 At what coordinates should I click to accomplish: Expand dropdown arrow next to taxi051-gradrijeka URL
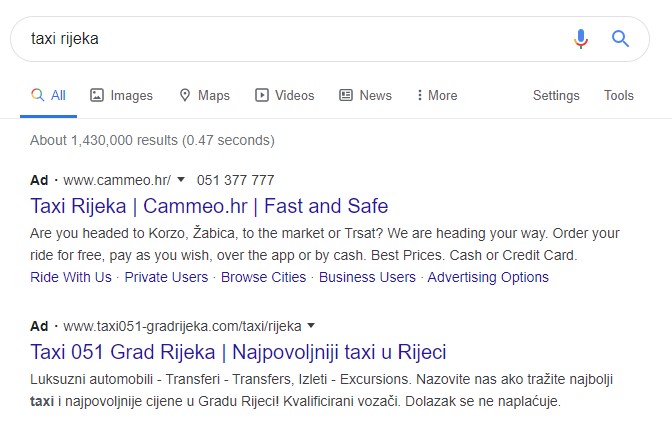pyautogui.click(x=311, y=326)
